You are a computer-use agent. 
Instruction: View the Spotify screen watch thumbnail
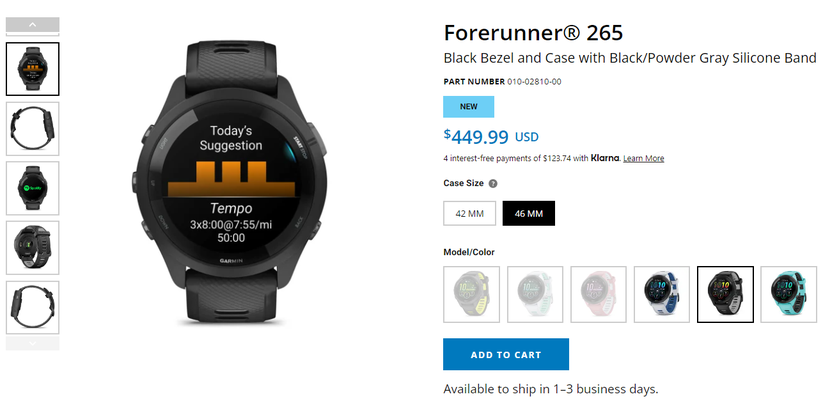(33, 188)
